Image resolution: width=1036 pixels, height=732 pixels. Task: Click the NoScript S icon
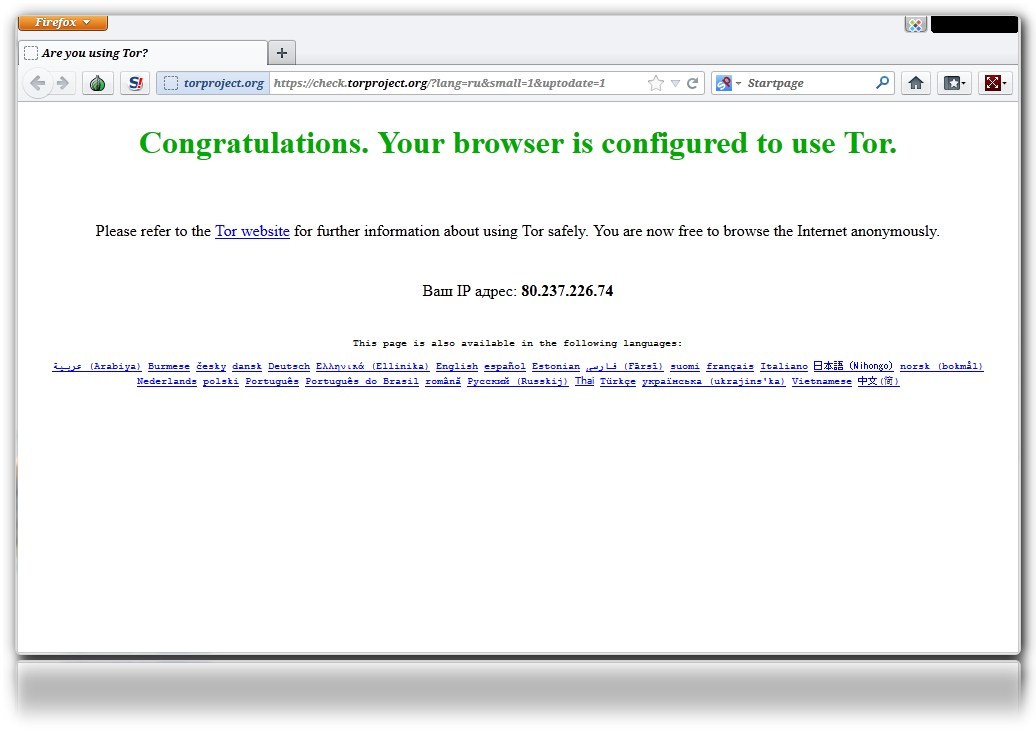coord(135,83)
